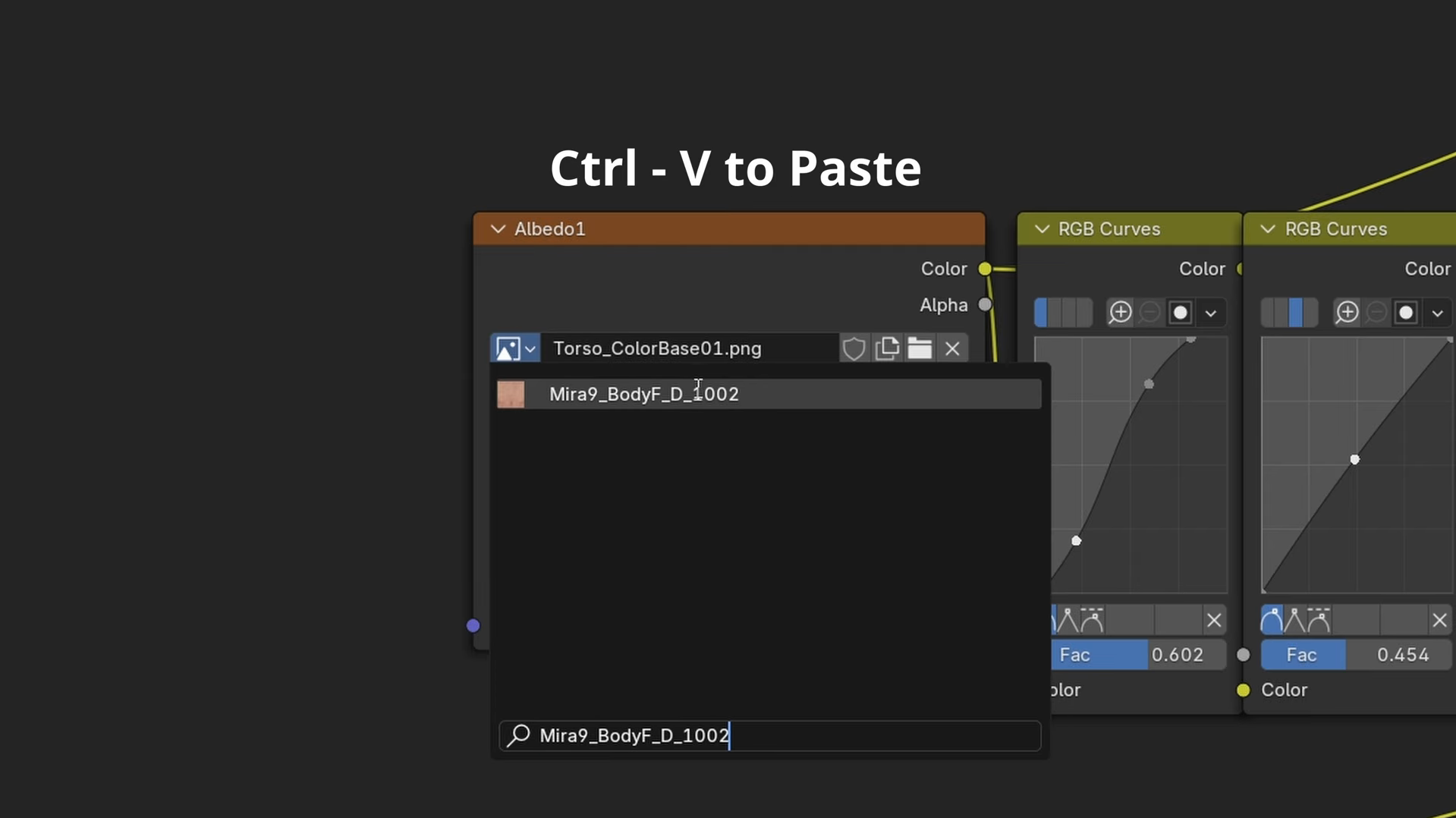Viewport: 1456px width, 818px height.
Task: Zoom in on the Fac 0.602 curve
Action: click(1120, 313)
